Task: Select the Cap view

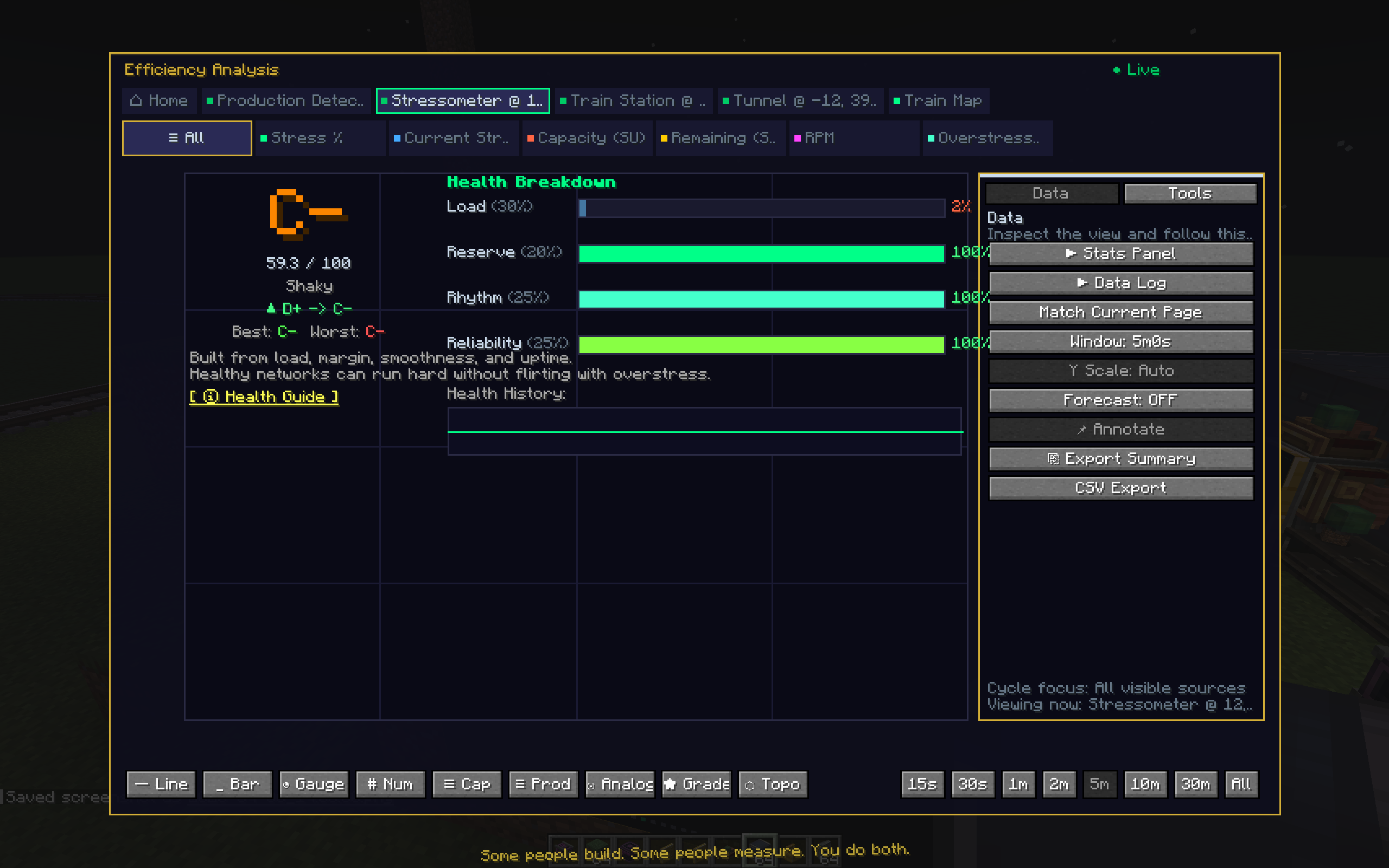Action: click(467, 784)
